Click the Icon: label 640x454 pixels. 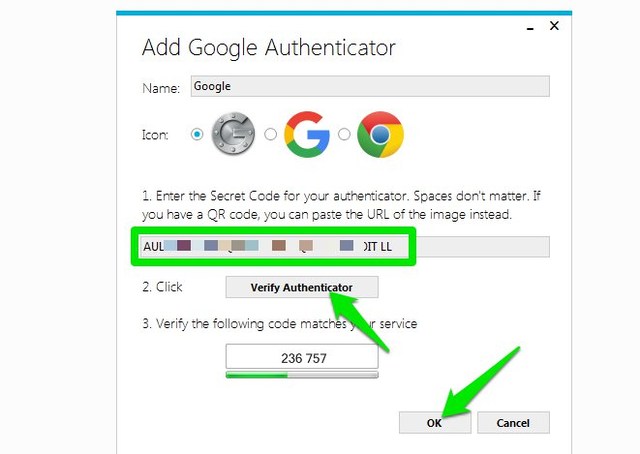[155, 135]
